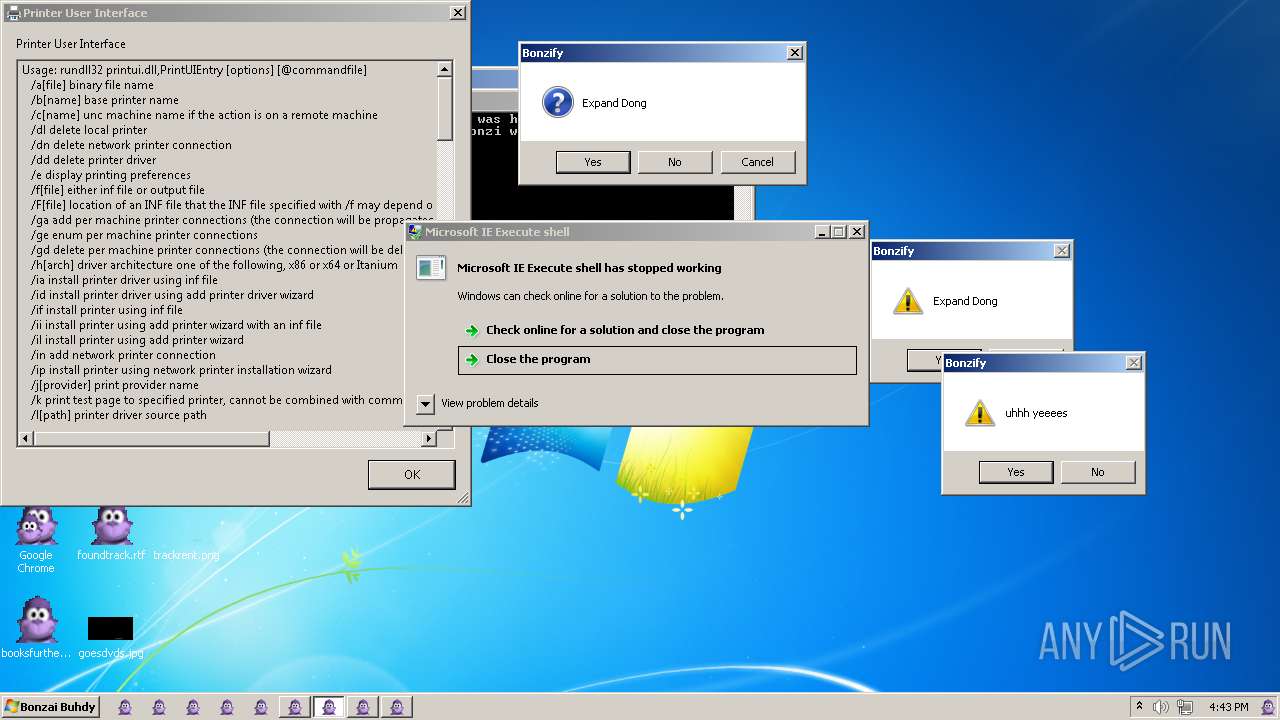The image size is (1280, 720).
Task: Click the line '/b[name] base printer name'
Action: (105, 100)
